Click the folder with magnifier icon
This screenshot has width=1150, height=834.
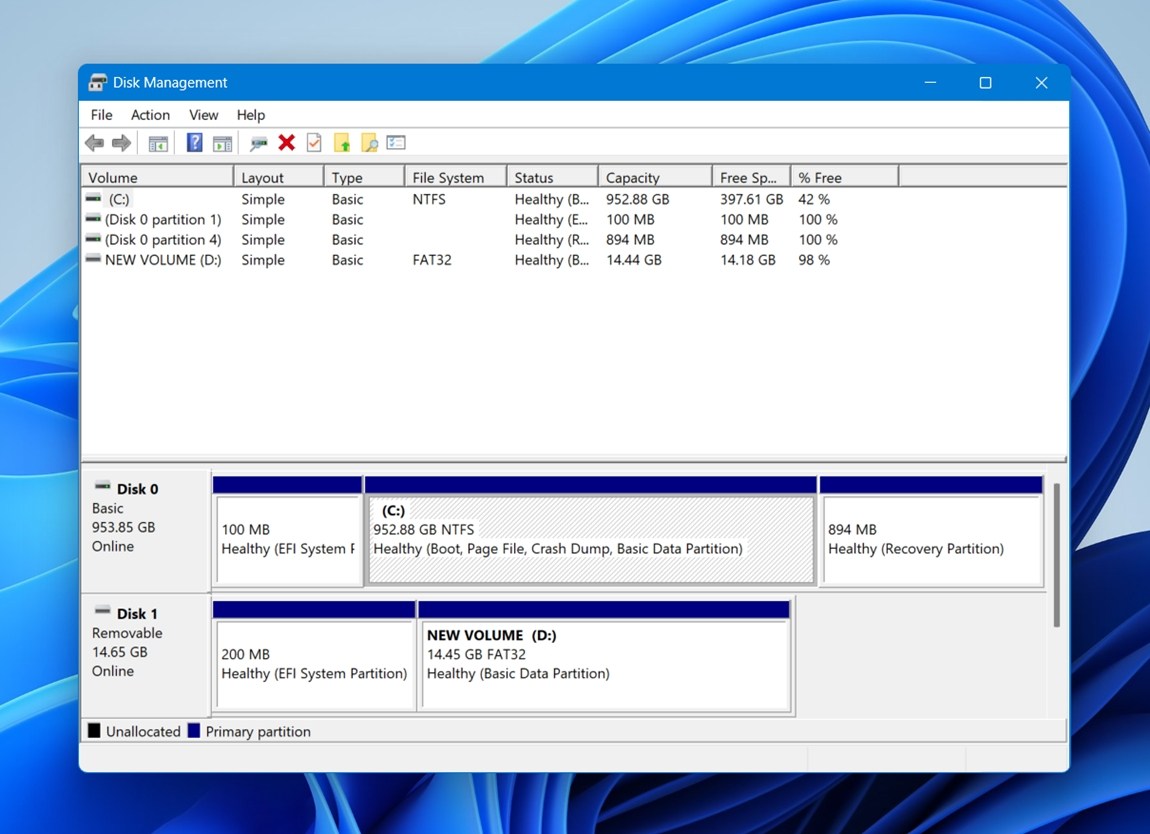point(370,143)
